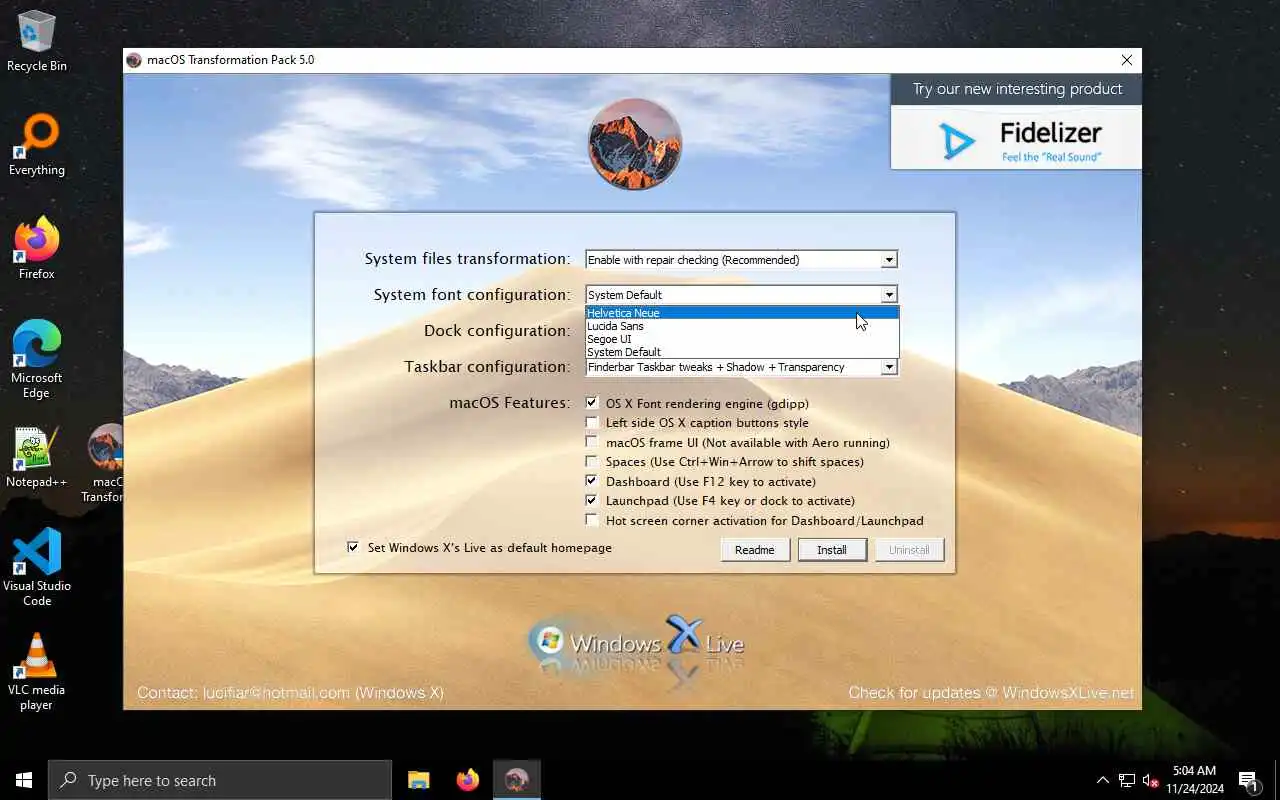This screenshot has width=1280, height=800.
Task: Open the network status tray icon
Action: pos(1127,780)
